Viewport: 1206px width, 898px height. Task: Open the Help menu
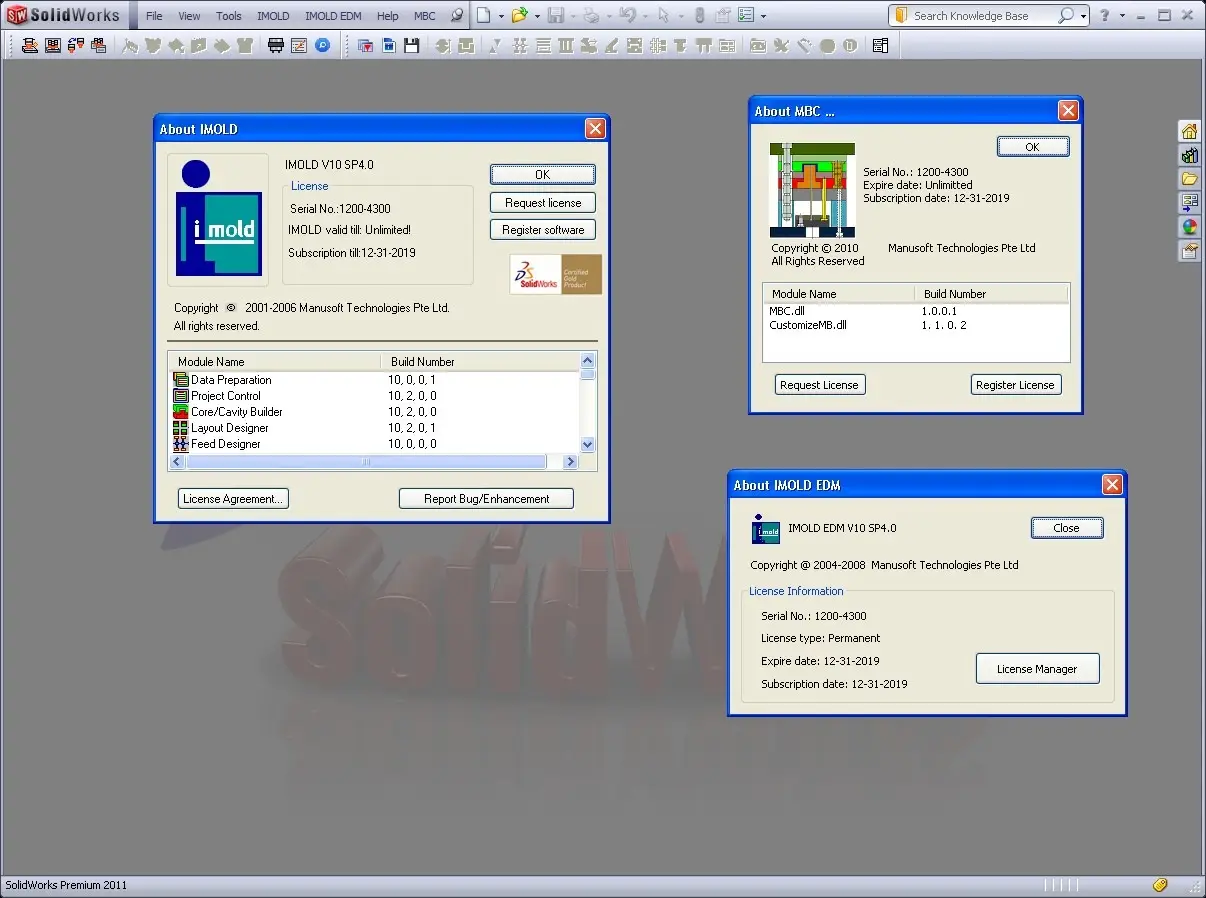(x=388, y=16)
